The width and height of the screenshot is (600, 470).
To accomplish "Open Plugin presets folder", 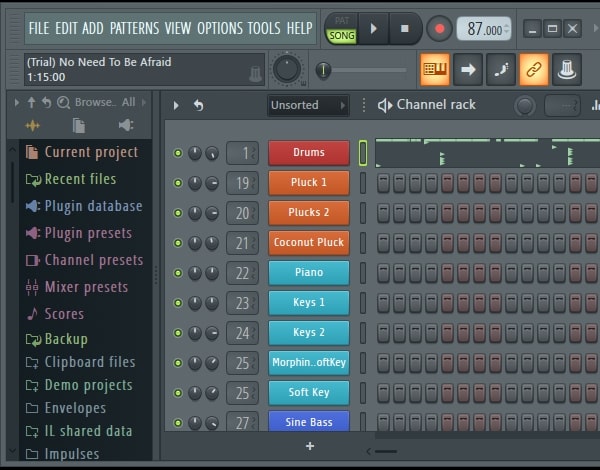I will pyautogui.click(x=78, y=233).
